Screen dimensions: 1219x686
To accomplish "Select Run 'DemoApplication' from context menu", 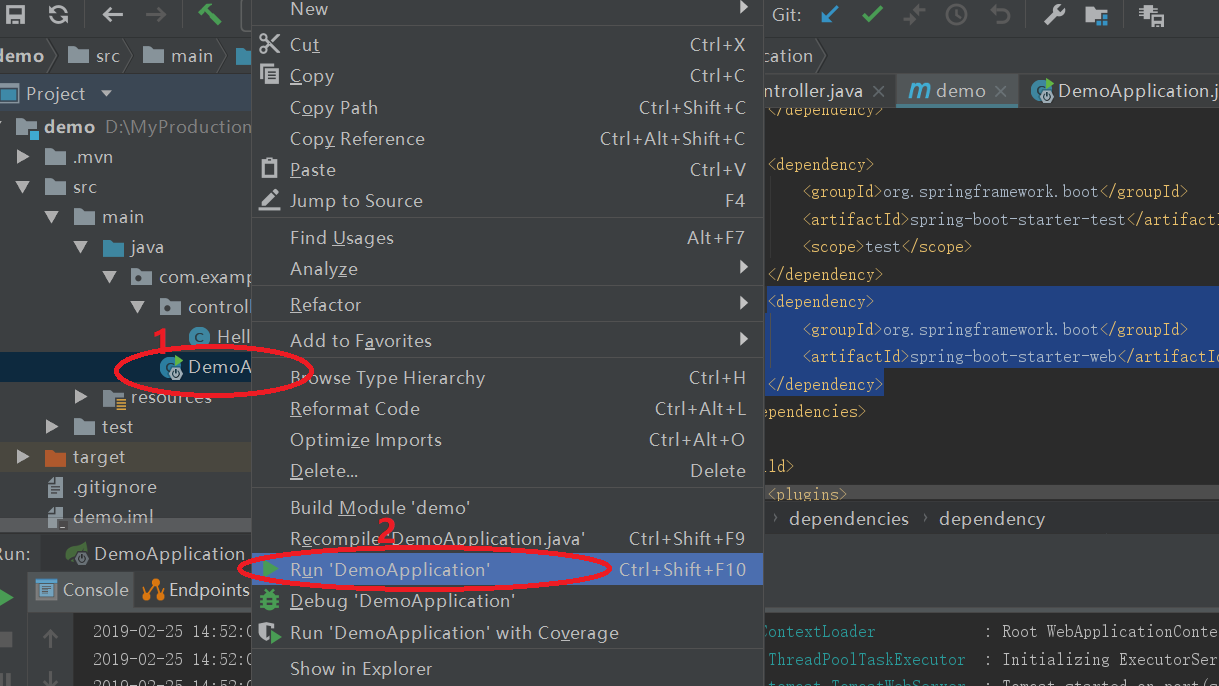I will point(390,570).
